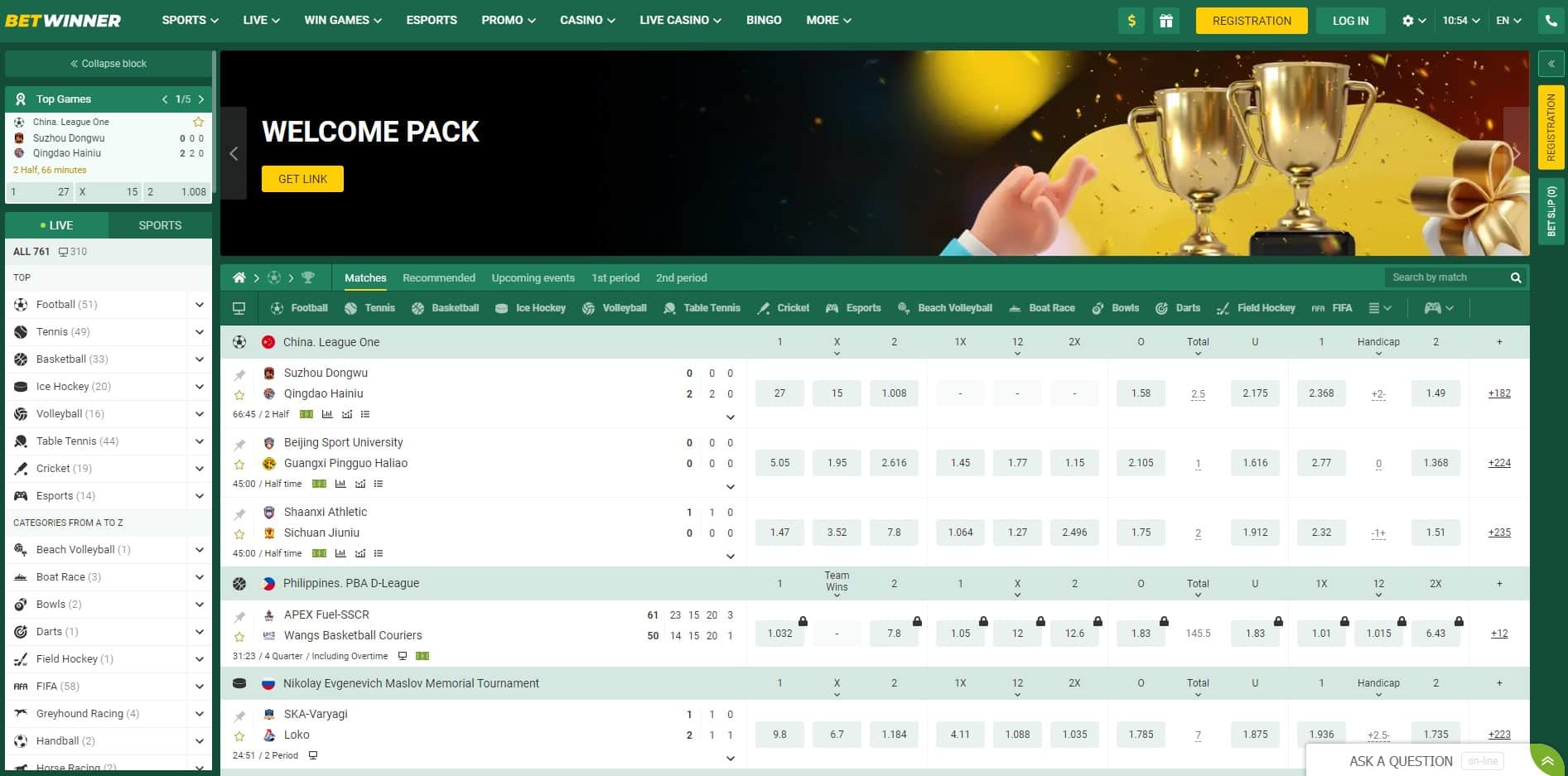The height and width of the screenshot is (776, 1568).
Task: Expand the Football category in sidebar
Action: coord(199,305)
